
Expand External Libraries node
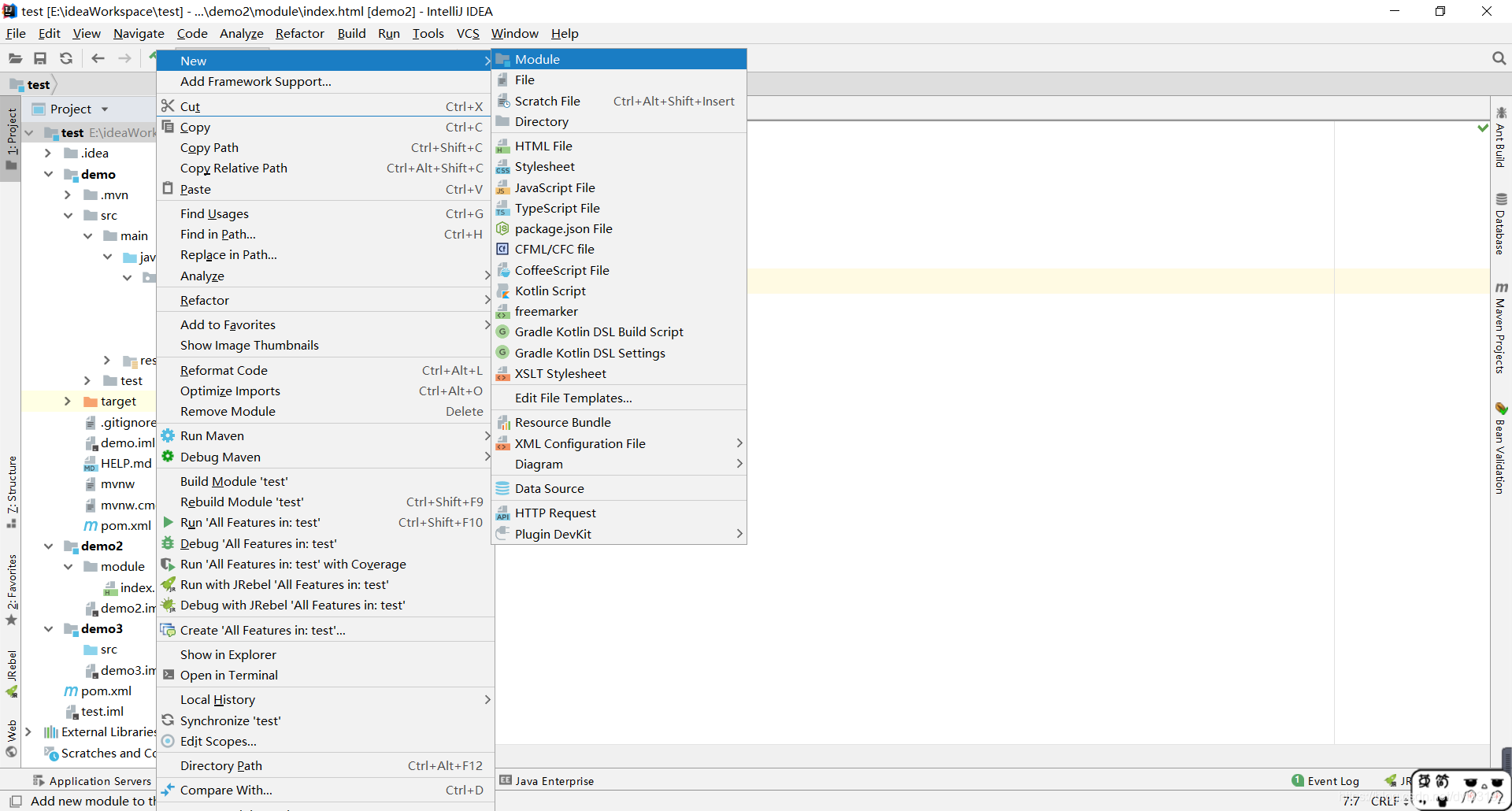pos(28,732)
